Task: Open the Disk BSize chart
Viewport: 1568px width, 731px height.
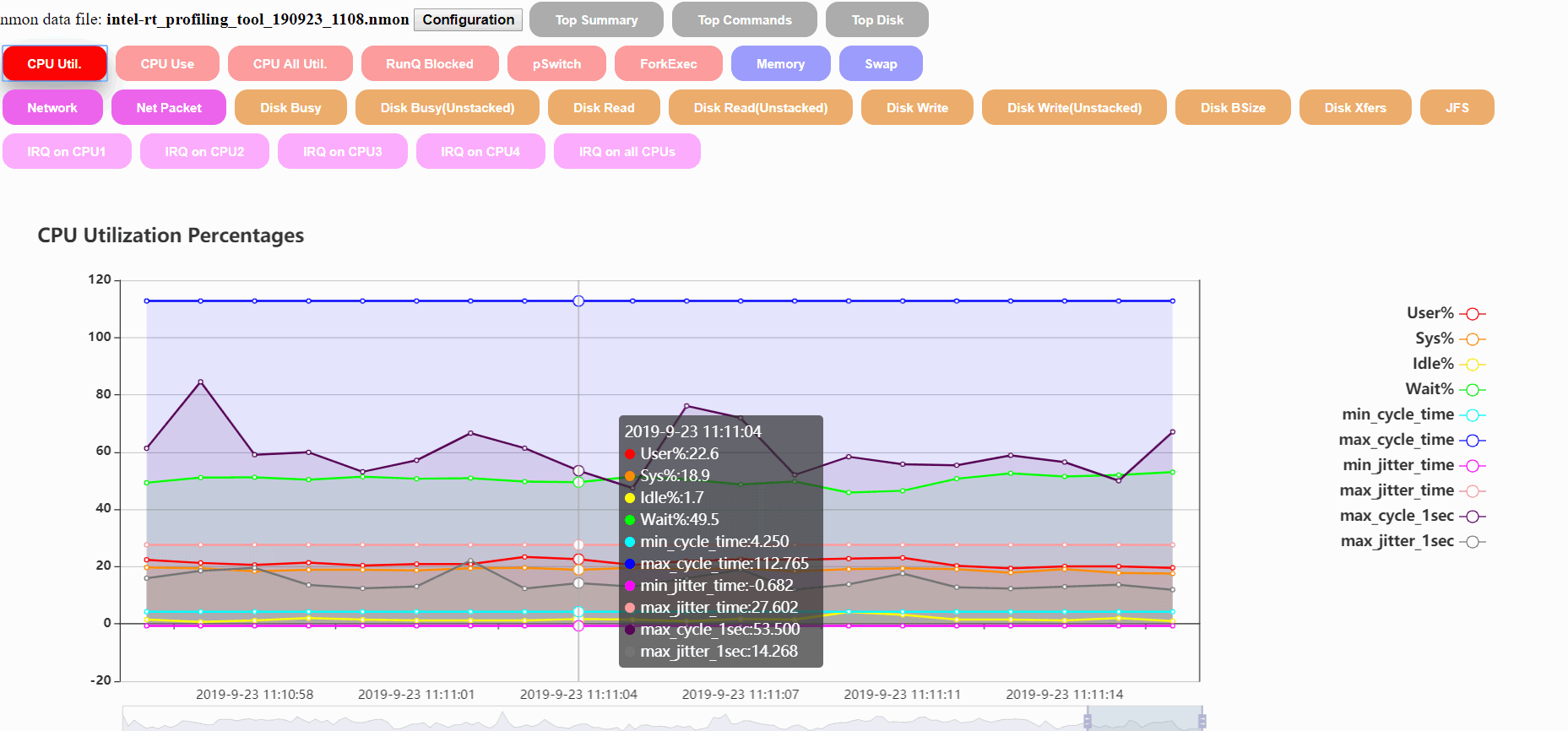Action: pos(1233,107)
